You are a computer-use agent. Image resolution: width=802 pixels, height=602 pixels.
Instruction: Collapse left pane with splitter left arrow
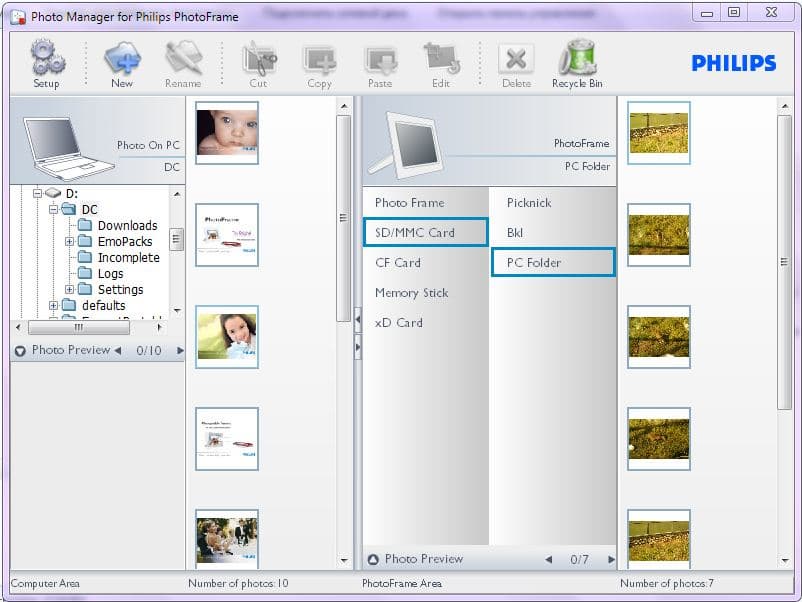point(358,320)
